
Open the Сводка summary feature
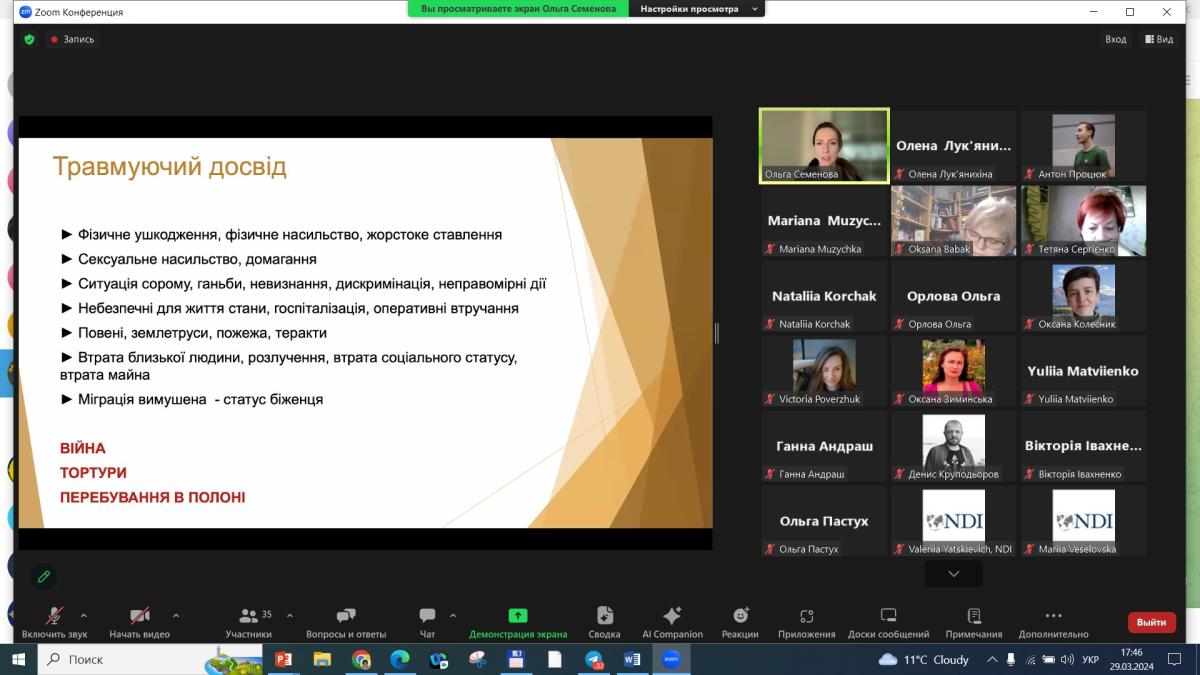click(604, 622)
